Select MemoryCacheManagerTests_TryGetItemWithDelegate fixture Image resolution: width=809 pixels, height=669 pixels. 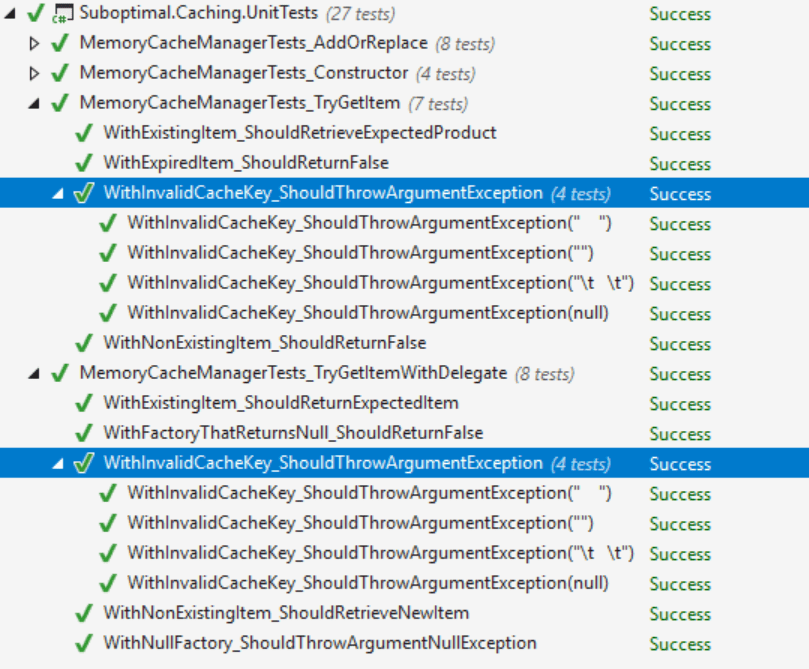[294, 373]
